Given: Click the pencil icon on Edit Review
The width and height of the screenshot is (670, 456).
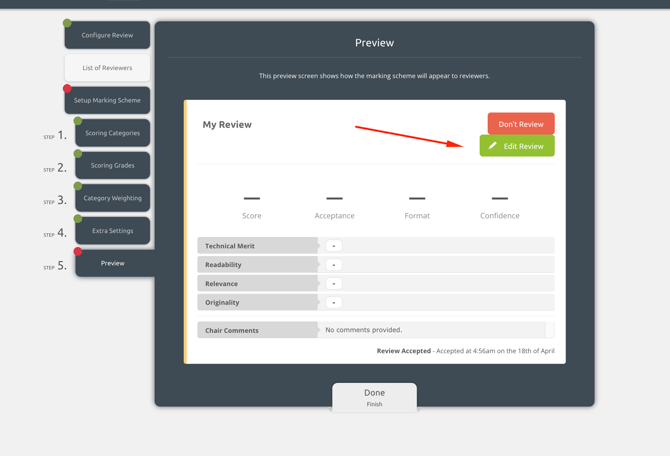Looking at the screenshot, I should [493, 146].
